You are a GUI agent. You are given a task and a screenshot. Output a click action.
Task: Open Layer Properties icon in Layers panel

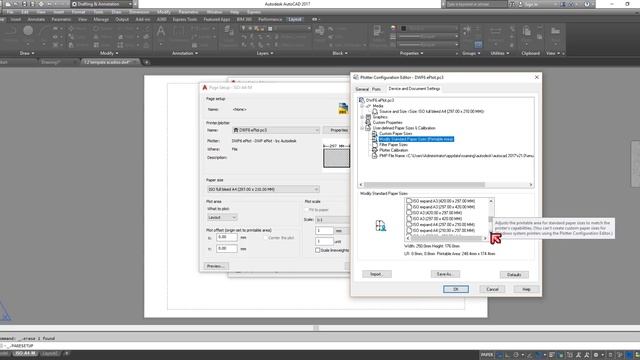tap(229, 29)
